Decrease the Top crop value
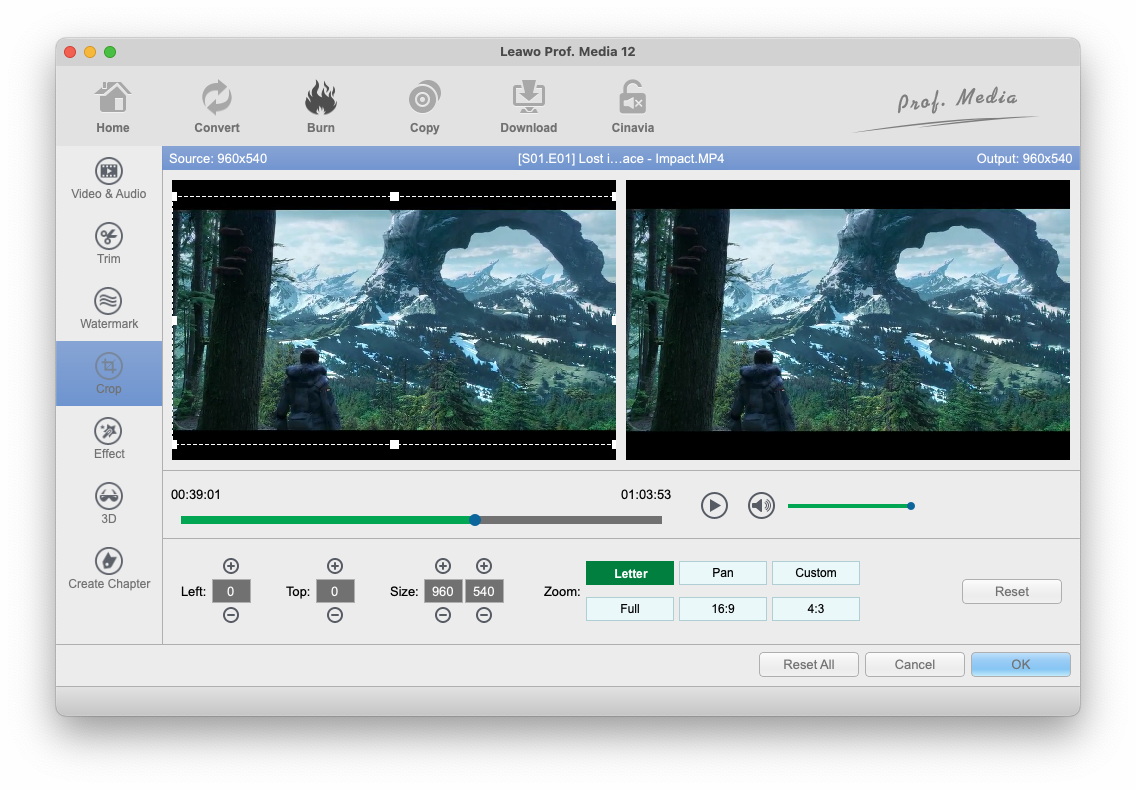This screenshot has width=1136, height=790. (335, 615)
